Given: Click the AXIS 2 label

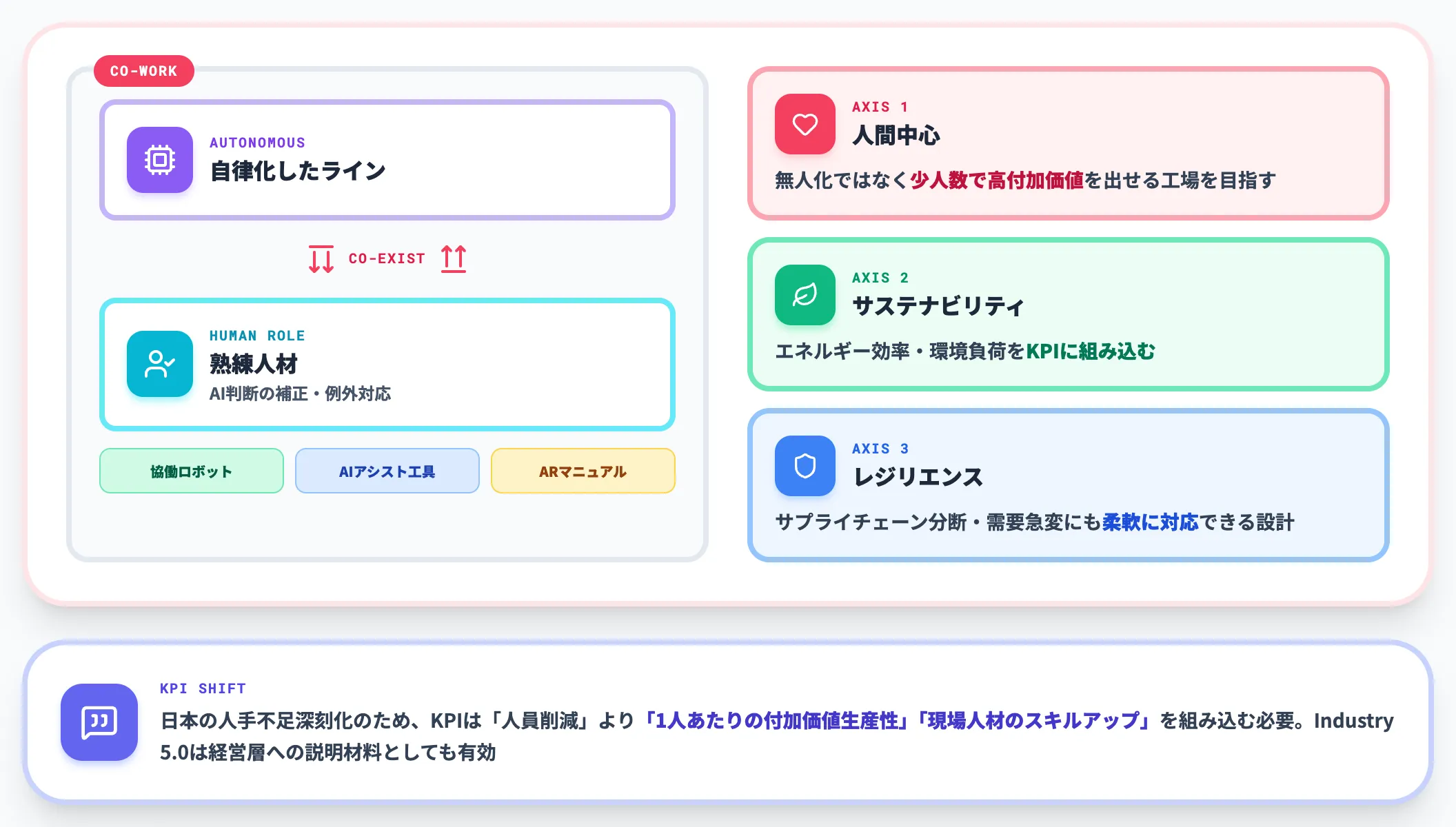Looking at the screenshot, I should tap(880, 278).
